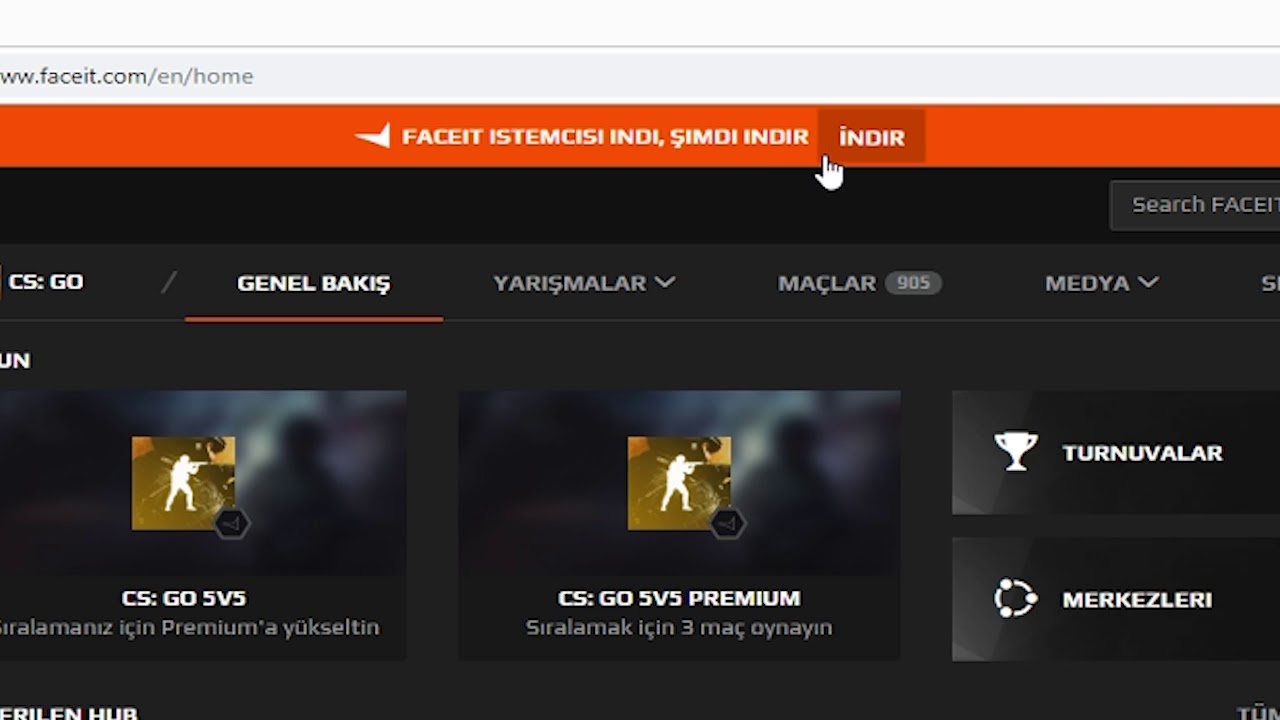
Task: Click CS: GO 5V5 PREMIUM gold soldier icon
Action: pos(679,483)
